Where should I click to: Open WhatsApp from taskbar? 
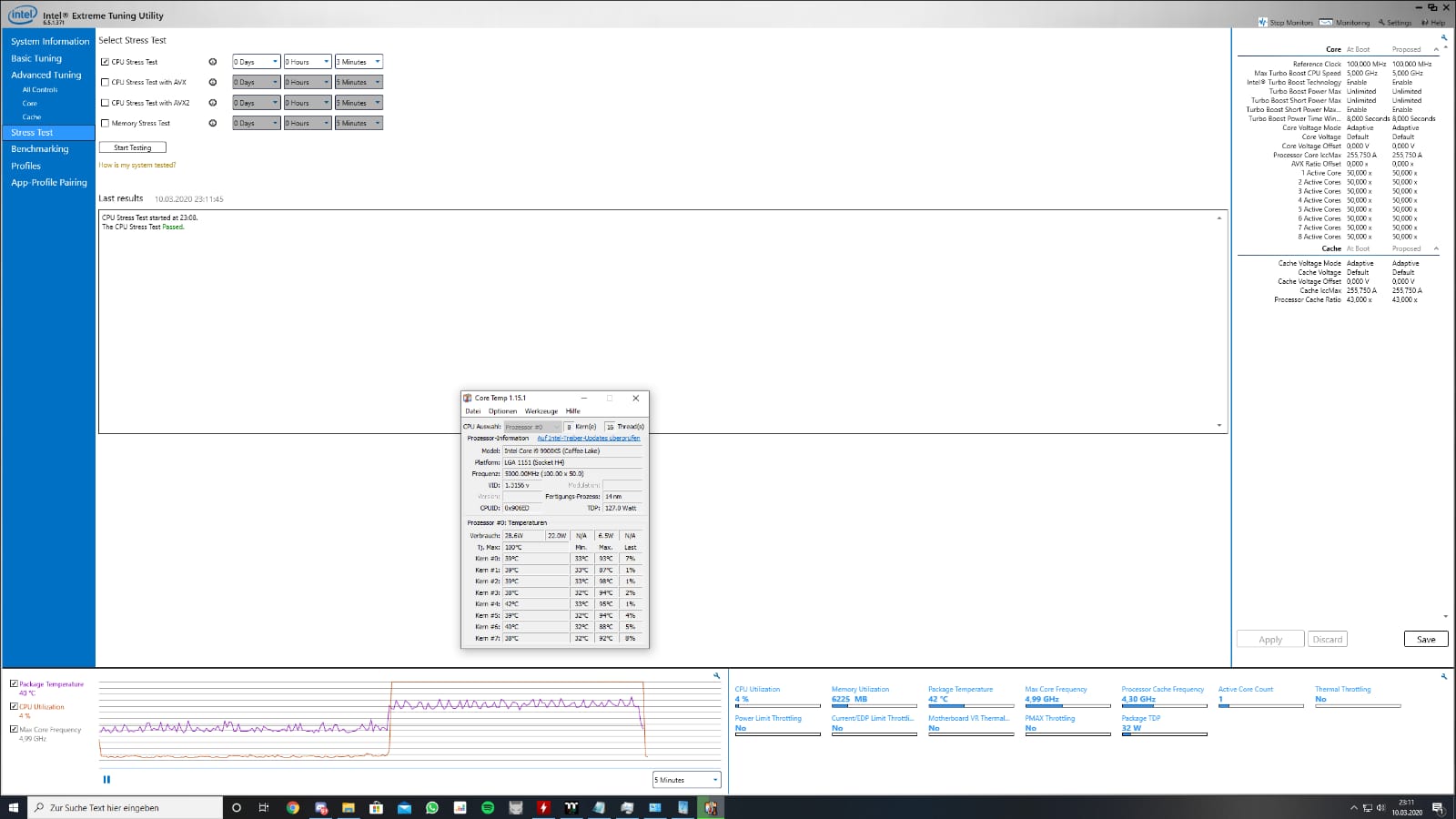(x=432, y=807)
